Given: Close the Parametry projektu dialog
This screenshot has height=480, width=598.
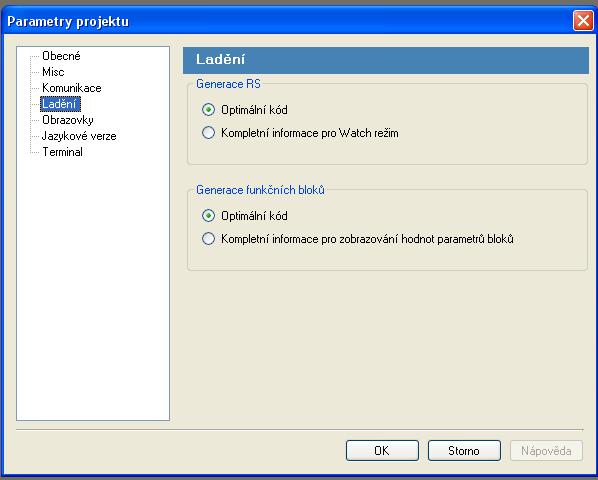Looking at the screenshot, I should [x=583, y=21].
